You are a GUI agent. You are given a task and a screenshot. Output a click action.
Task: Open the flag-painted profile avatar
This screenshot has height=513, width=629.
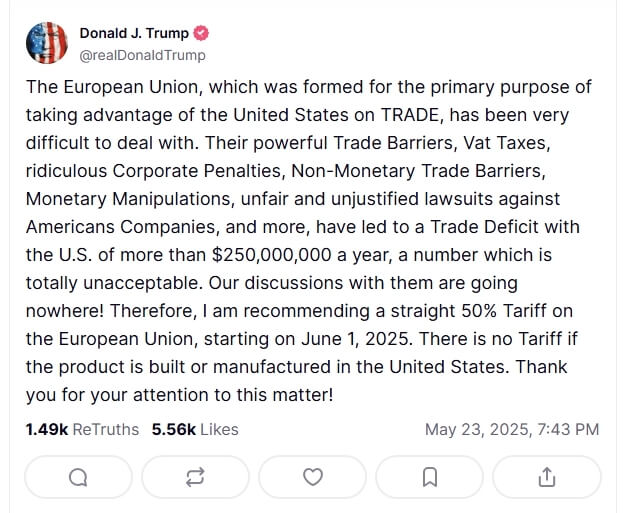47,43
